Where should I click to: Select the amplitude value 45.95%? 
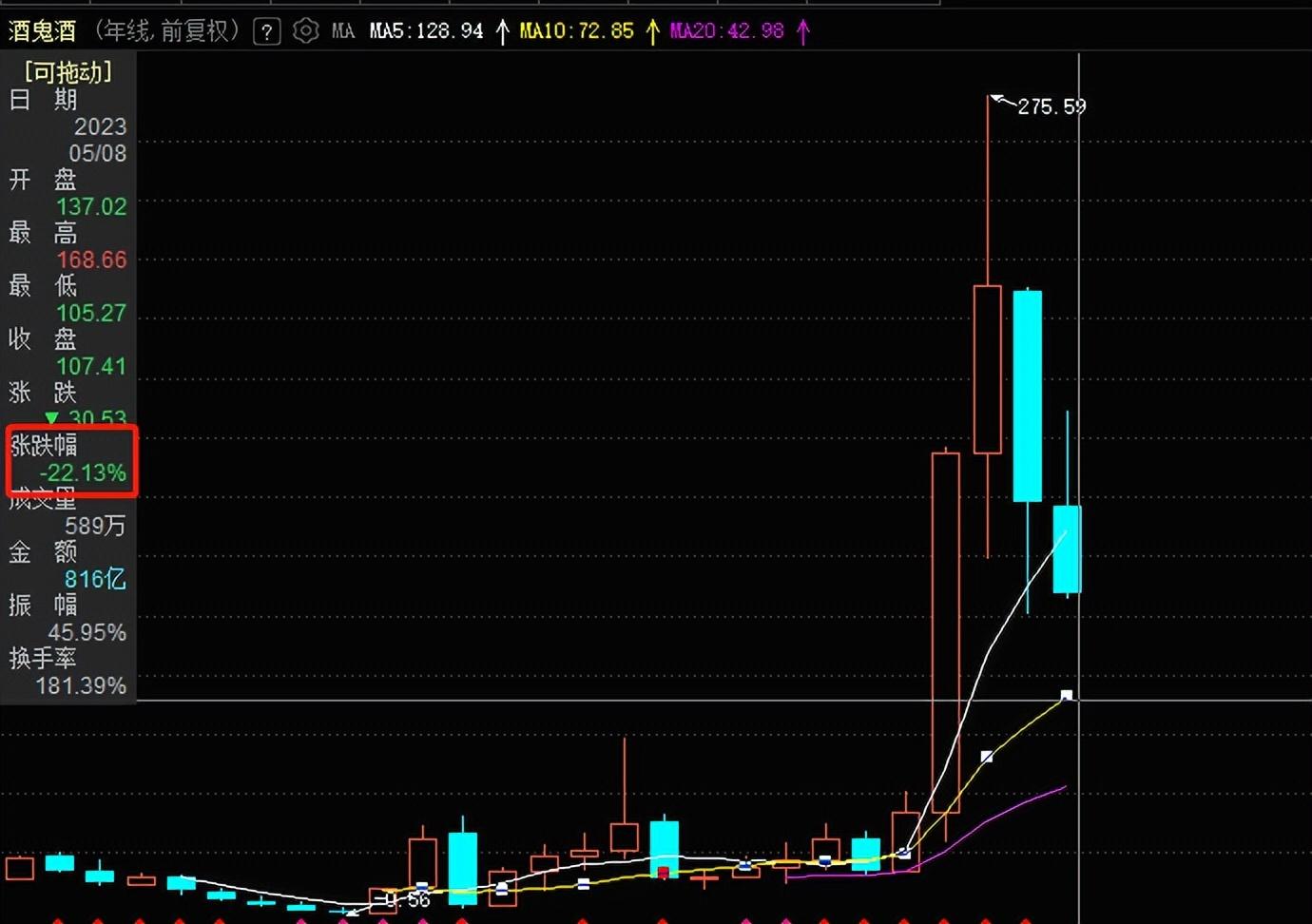coord(87,632)
